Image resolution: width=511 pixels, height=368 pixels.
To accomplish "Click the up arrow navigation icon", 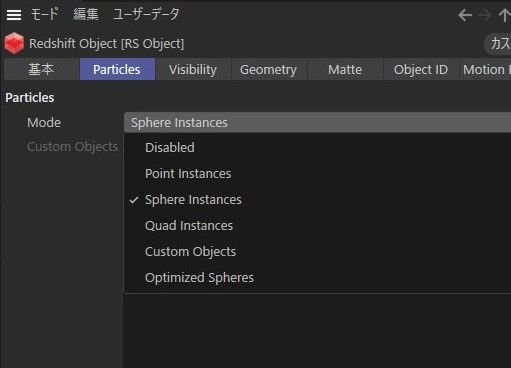I will 505,15.
